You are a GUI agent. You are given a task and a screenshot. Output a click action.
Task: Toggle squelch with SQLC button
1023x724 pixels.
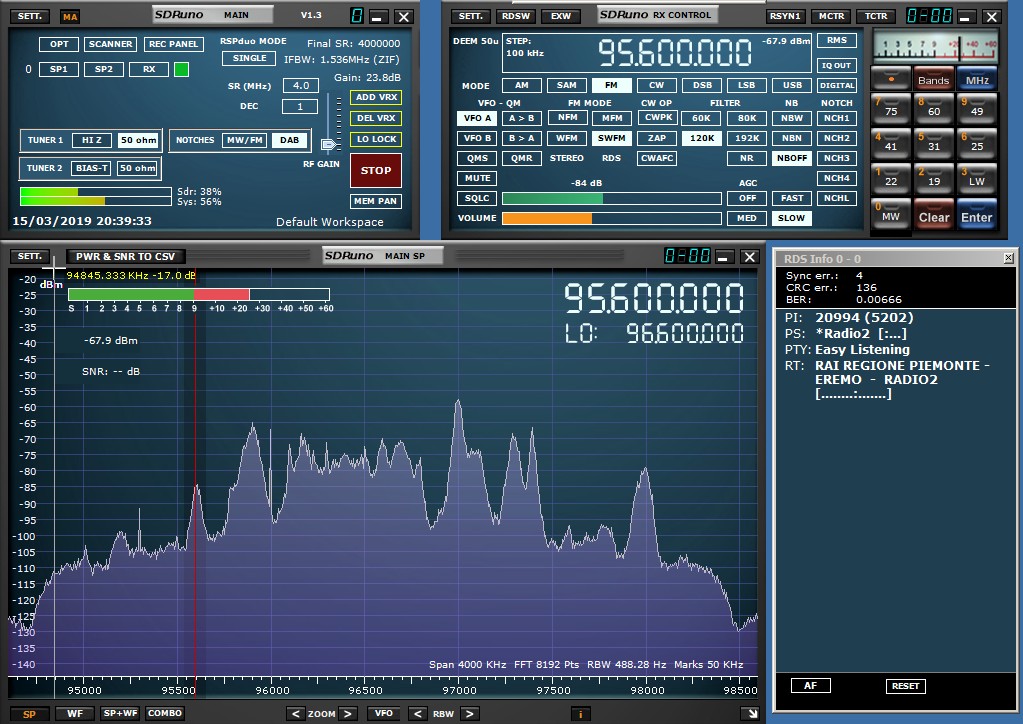click(x=478, y=198)
